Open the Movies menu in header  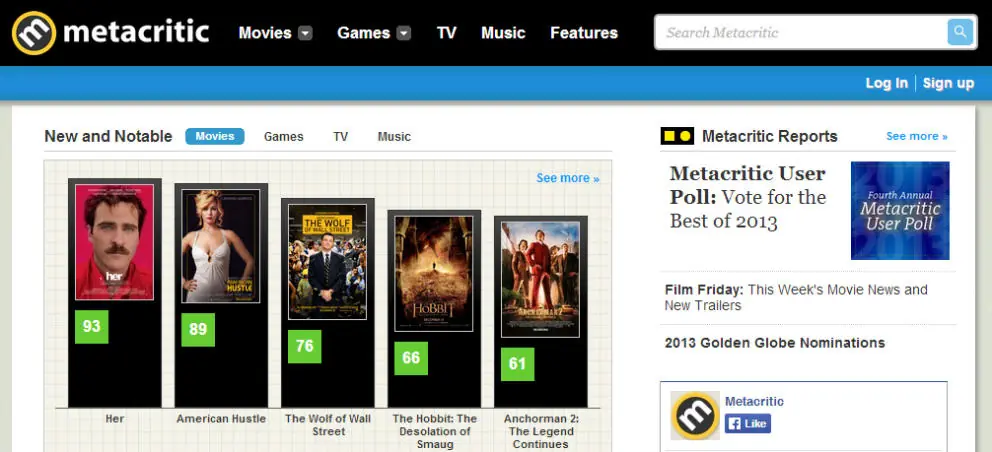click(265, 33)
